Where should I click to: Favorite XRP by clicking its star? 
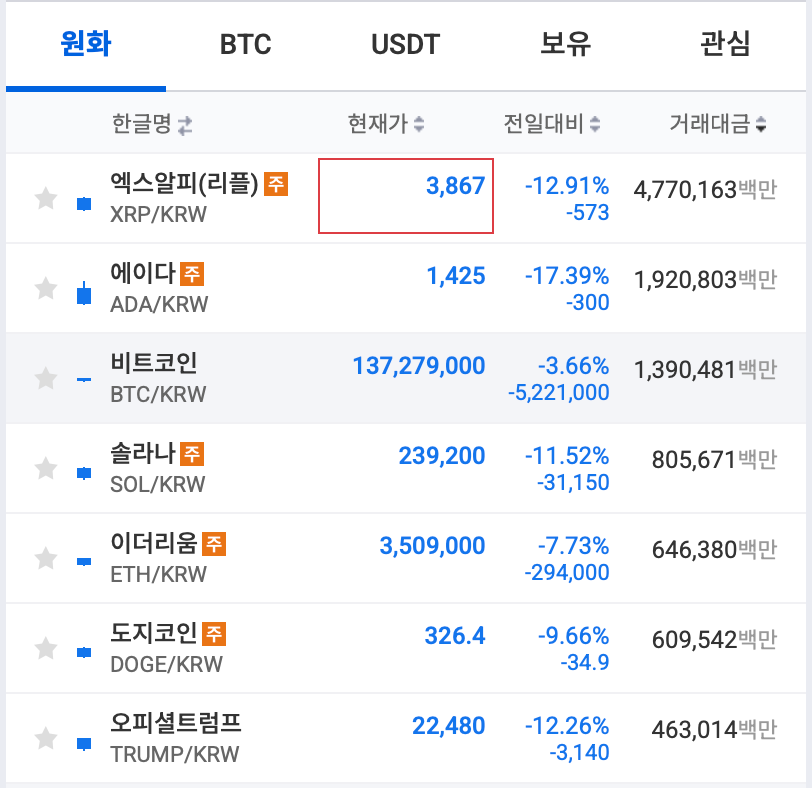click(44, 197)
